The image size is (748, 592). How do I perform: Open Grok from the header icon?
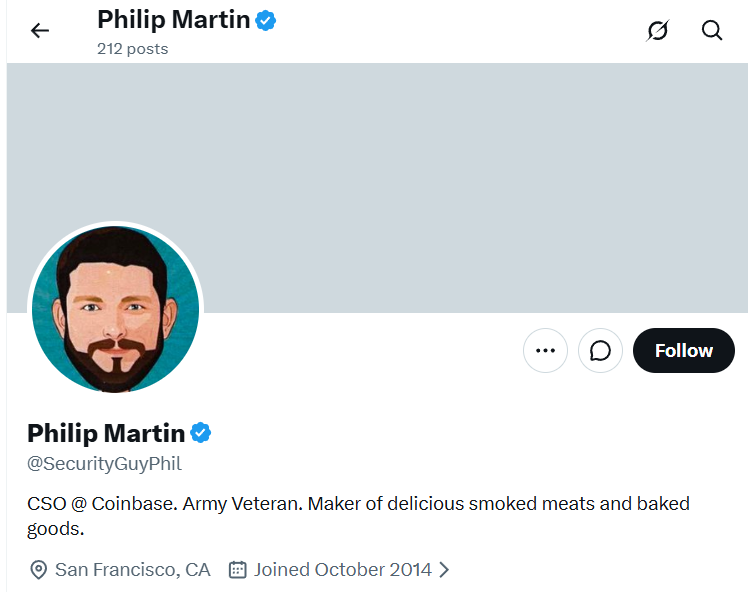(x=657, y=31)
